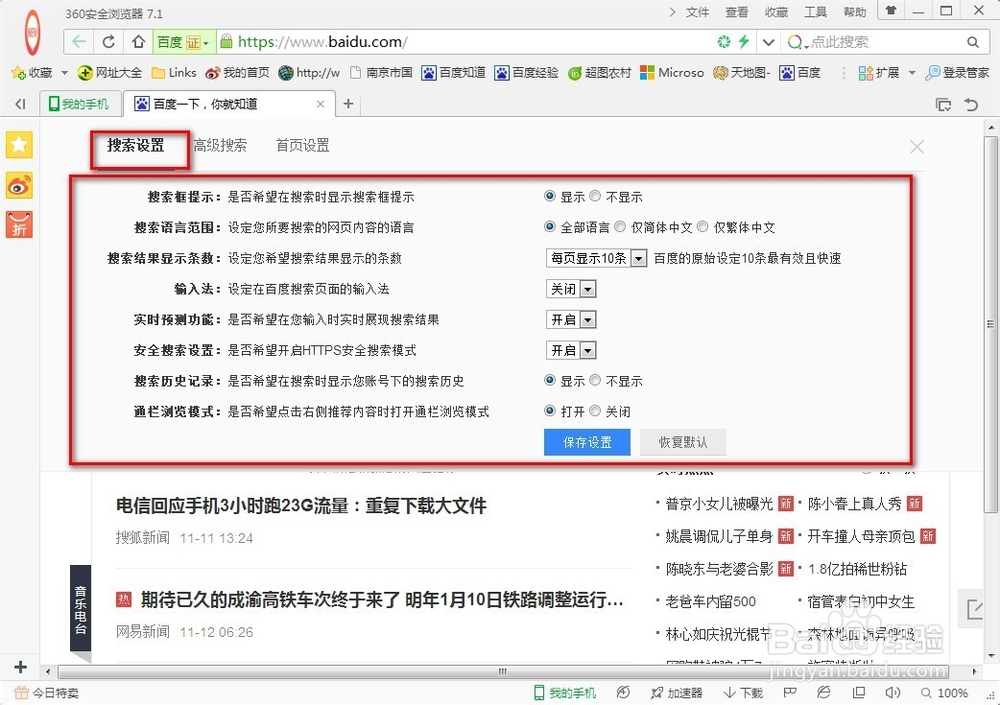Click the 100% zoom level control

945,693
